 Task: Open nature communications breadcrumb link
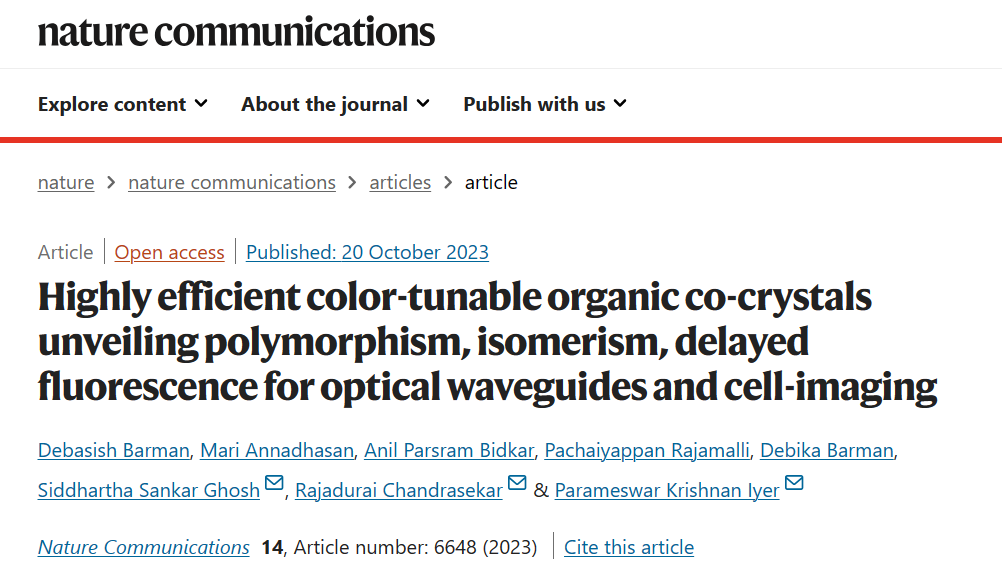pyautogui.click(x=231, y=183)
